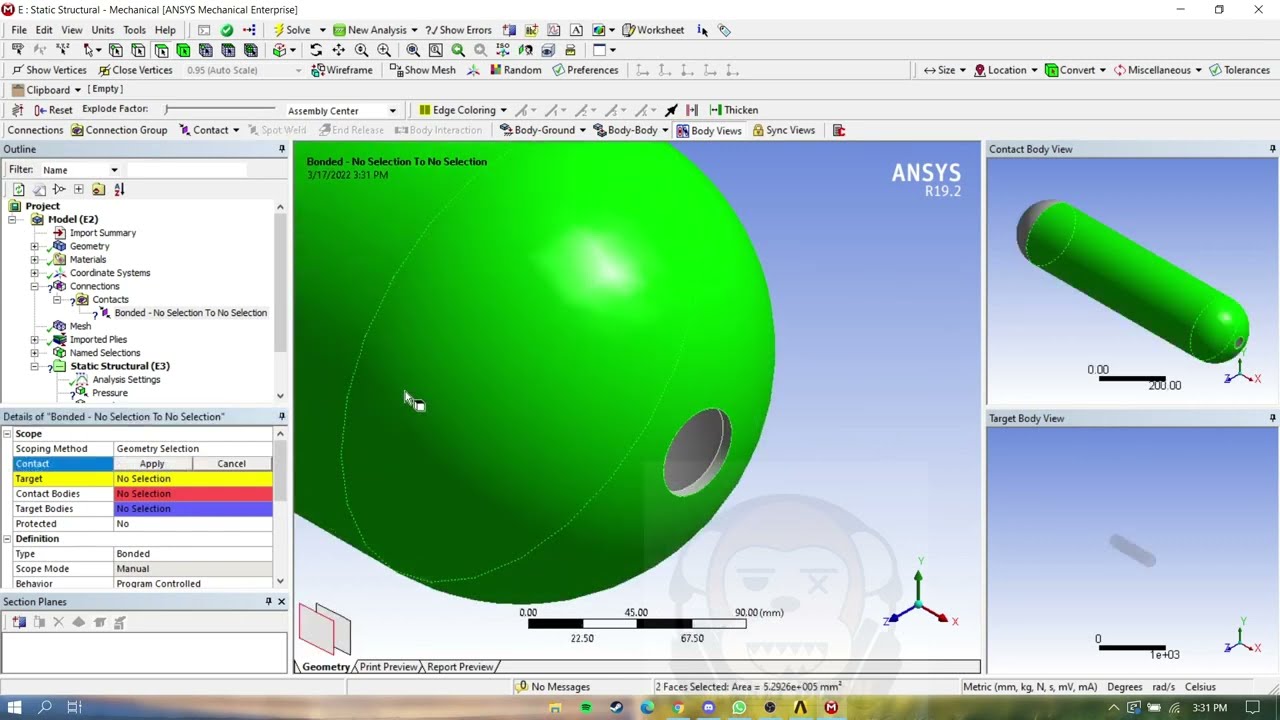Select the green Body selection filter icon
1280x720 pixels.
[183, 50]
